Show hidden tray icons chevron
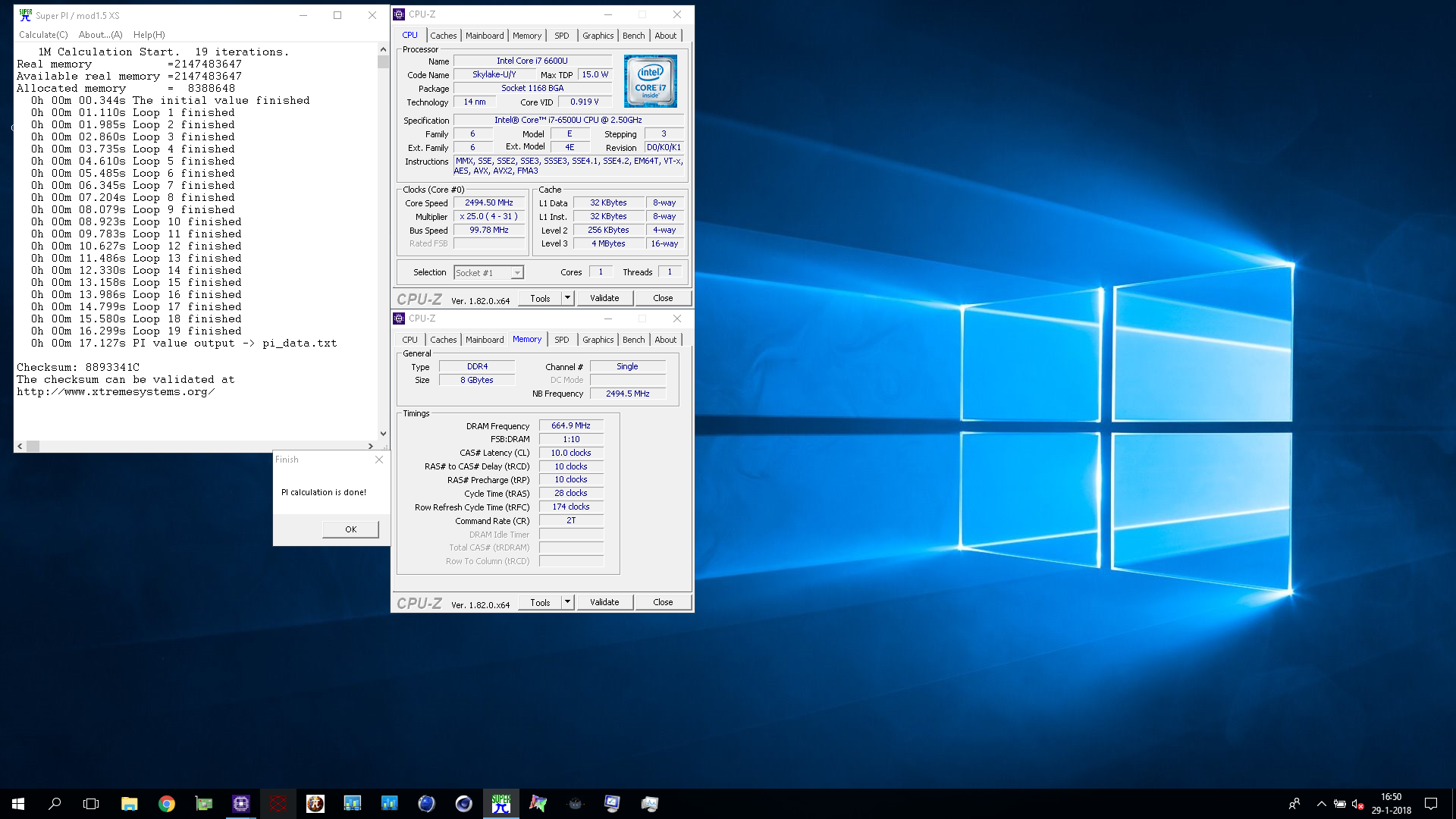The width and height of the screenshot is (1456, 819). coord(1322,804)
